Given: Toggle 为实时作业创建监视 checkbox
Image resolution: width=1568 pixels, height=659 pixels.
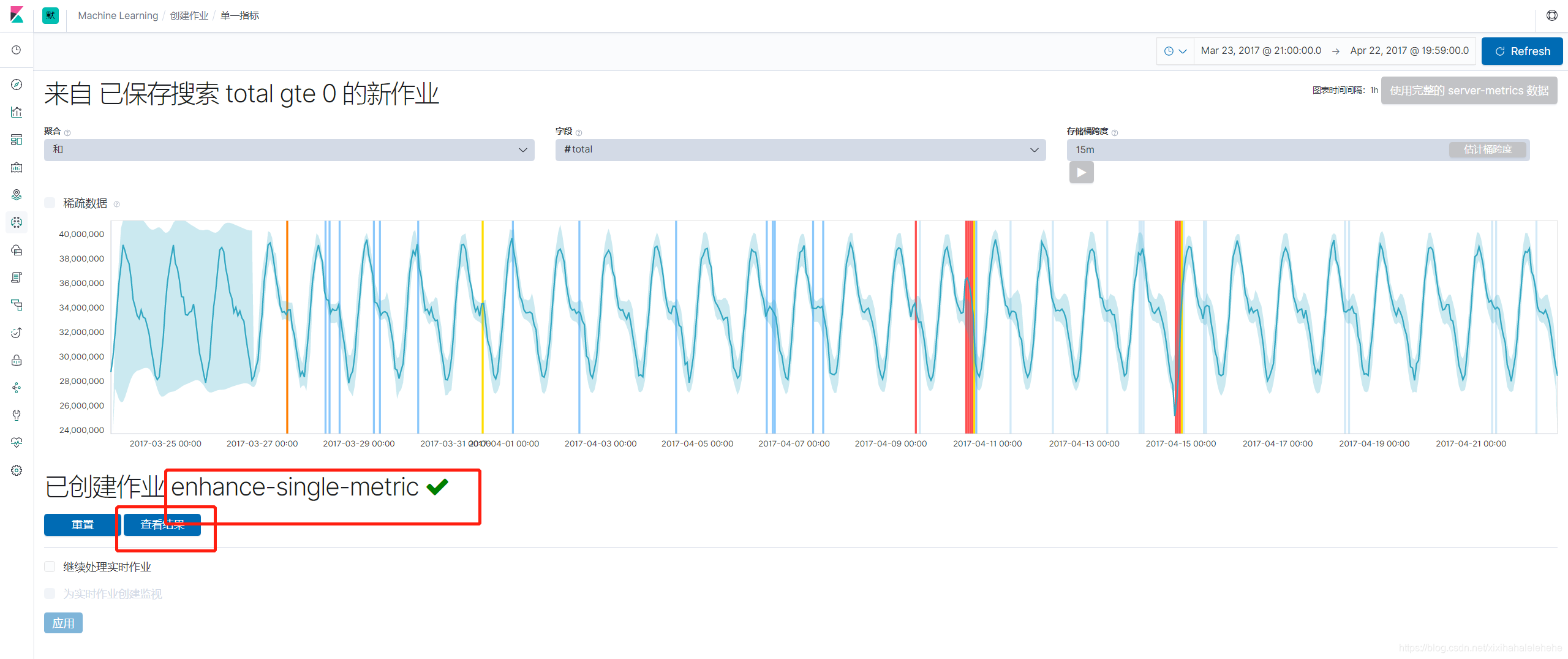Looking at the screenshot, I should [50, 593].
